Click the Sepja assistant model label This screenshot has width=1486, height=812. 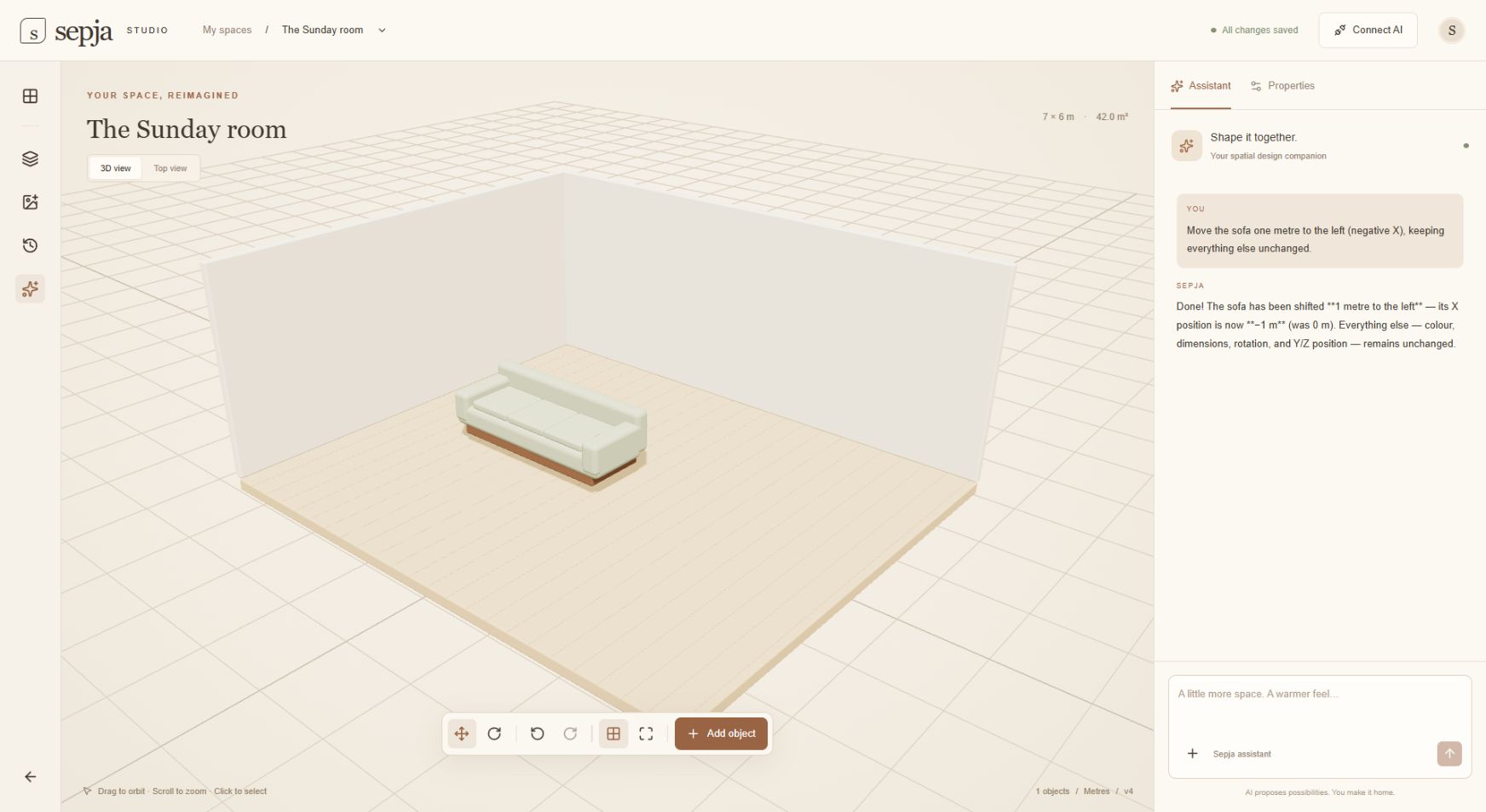point(1241,754)
